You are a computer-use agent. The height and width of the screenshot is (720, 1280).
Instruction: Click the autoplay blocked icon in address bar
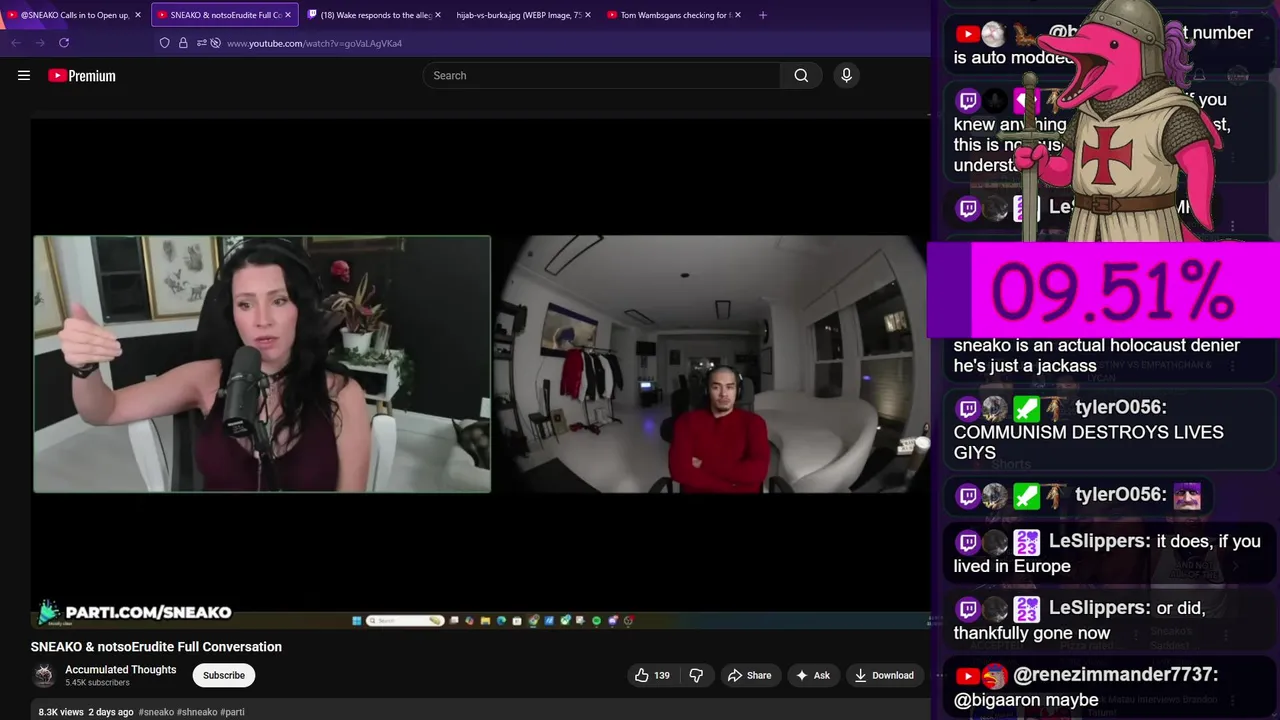(215, 43)
